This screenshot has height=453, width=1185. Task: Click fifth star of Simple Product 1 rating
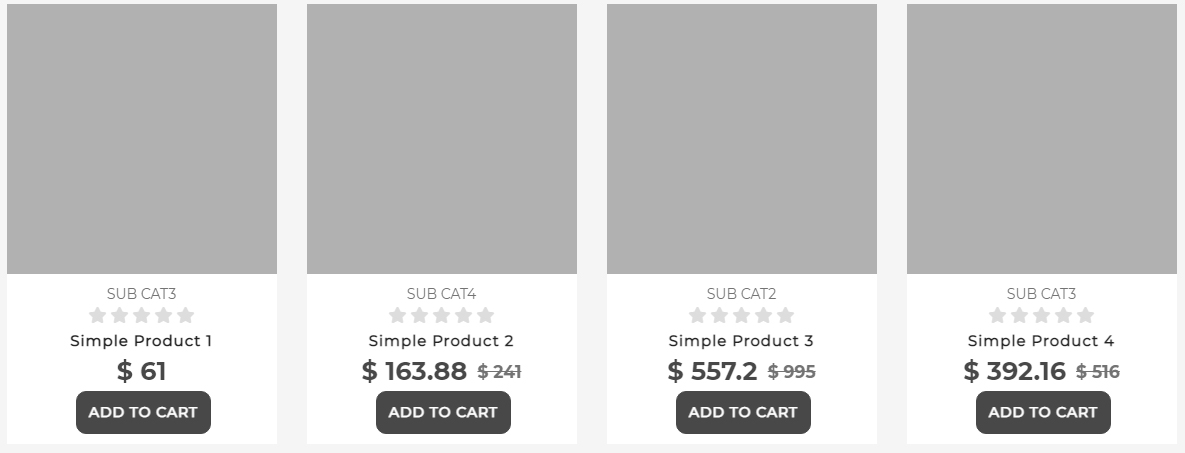click(x=186, y=316)
